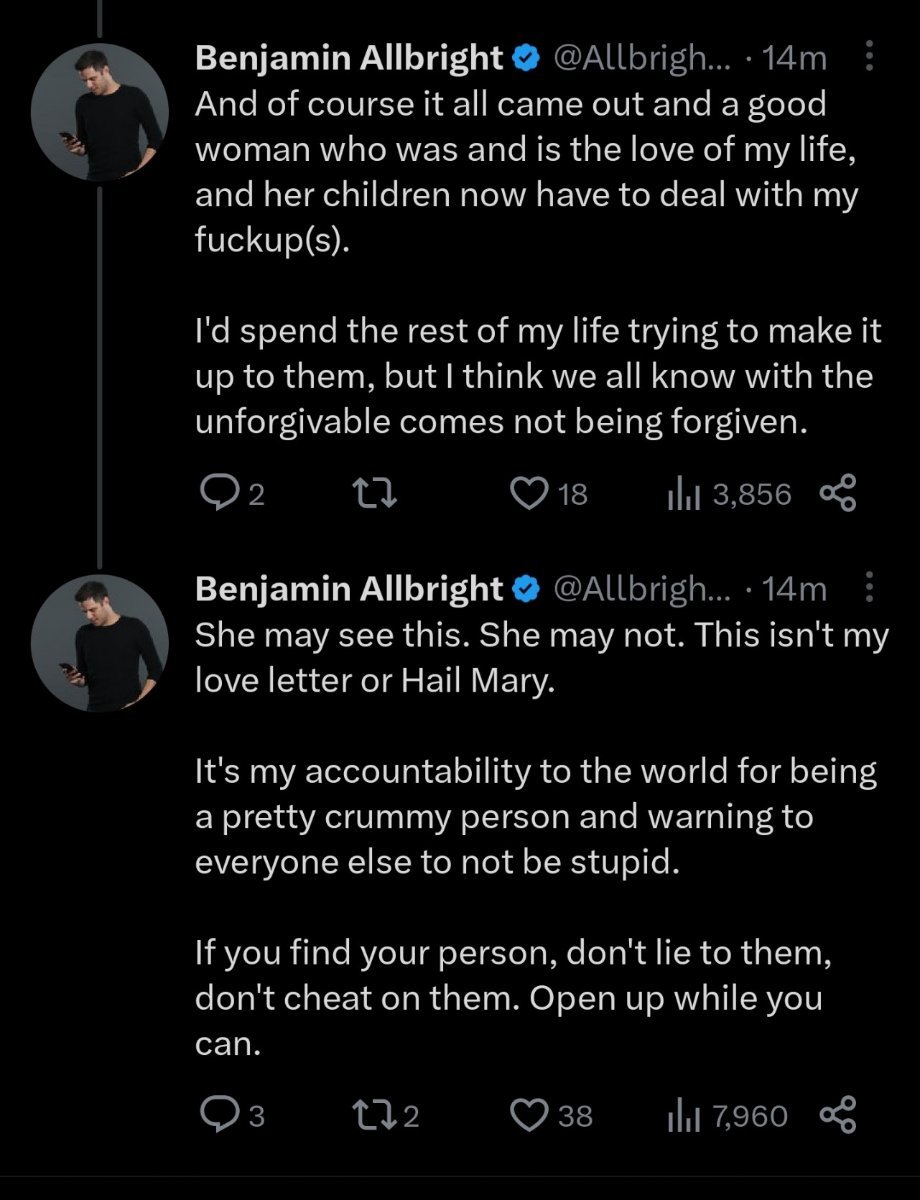Open the three-dot menu on the first tweet

point(868,59)
